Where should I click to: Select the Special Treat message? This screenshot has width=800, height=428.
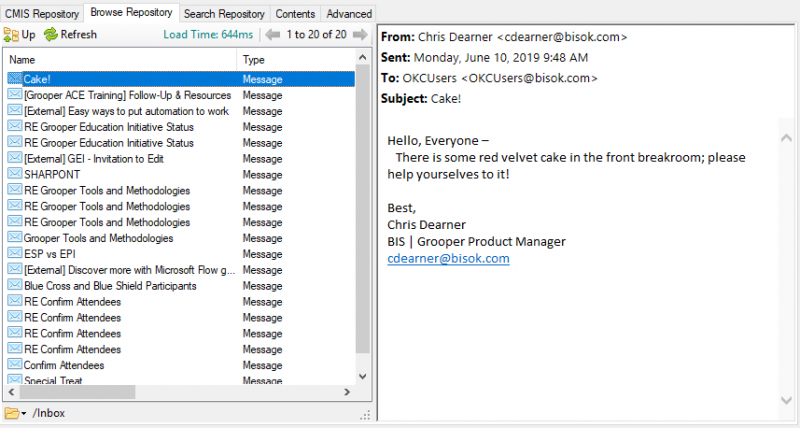pyautogui.click(x=53, y=381)
